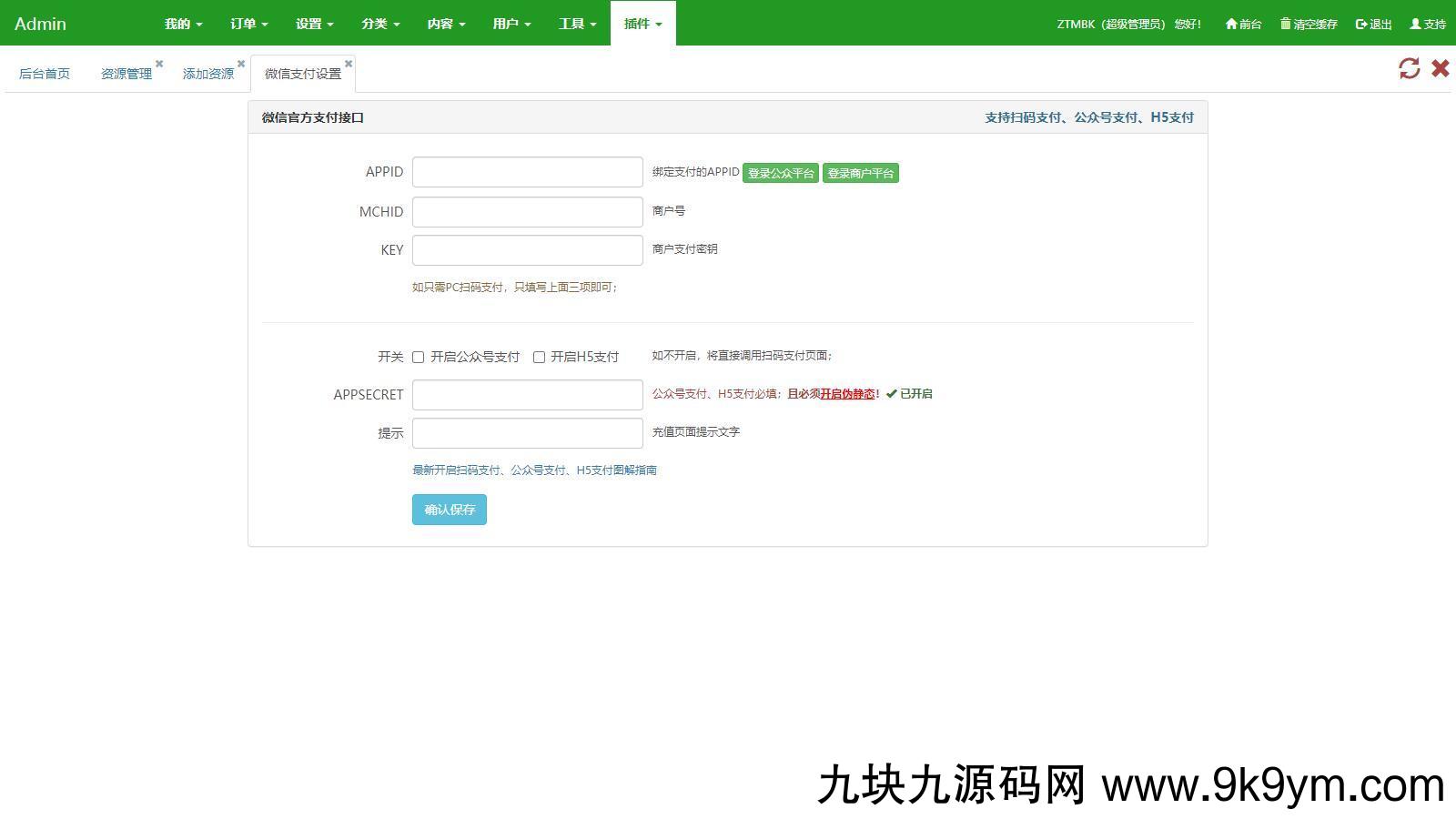This screenshot has width=1456, height=819.
Task: Enable the 开启公众号支付 checkbox
Action: (418, 357)
